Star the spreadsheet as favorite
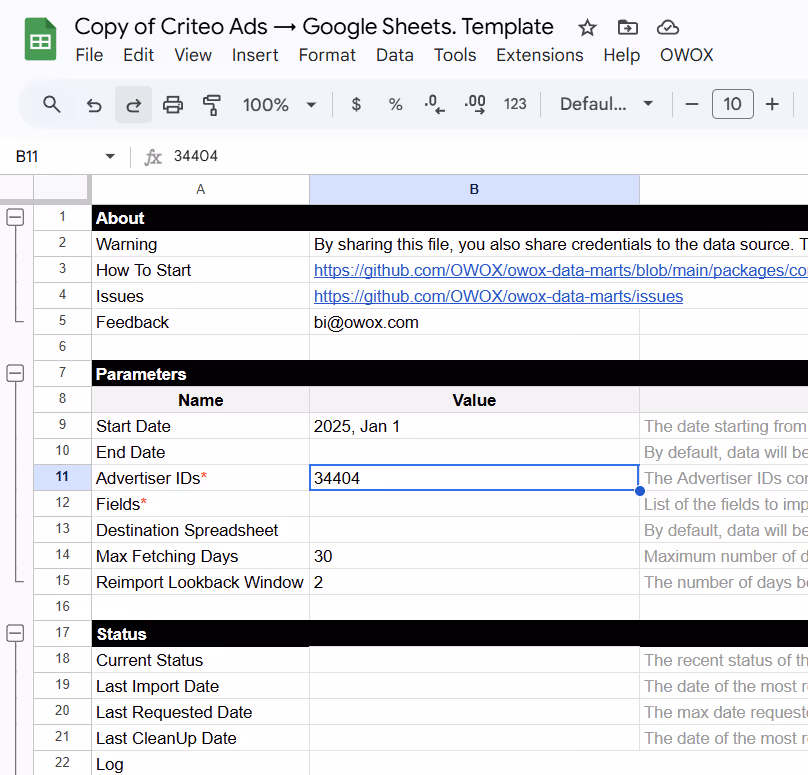Image resolution: width=808 pixels, height=775 pixels. [x=587, y=27]
